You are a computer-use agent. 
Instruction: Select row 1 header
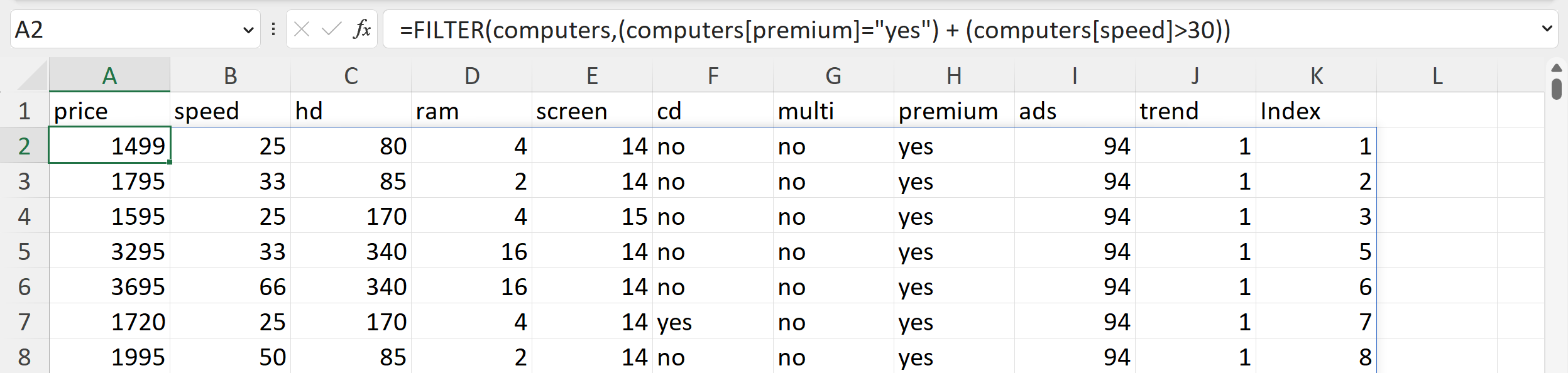click(x=24, y=111)
